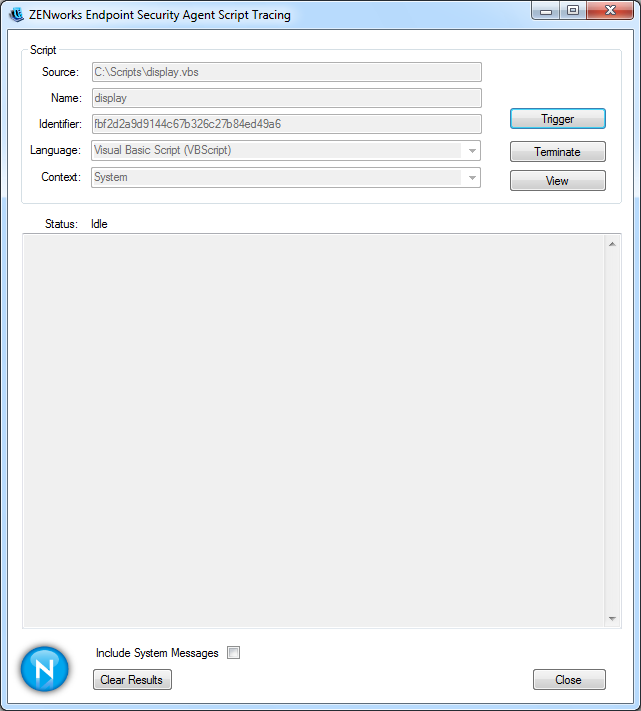Image resolution: width=641 pixels, height=711 pixels.
Task: Click the Script group box heading
Action: 43,50
